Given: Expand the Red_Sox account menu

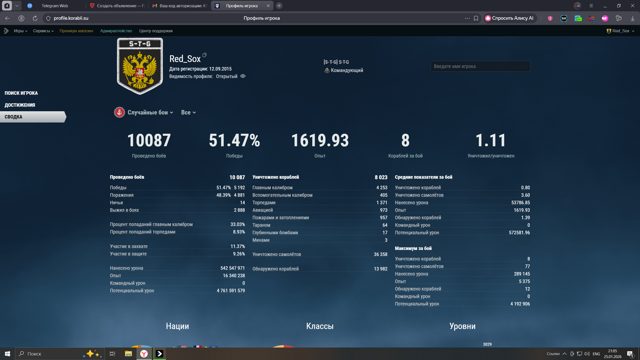Looking at the screenshot, I should pyautogui.click(x=620, y=31).
